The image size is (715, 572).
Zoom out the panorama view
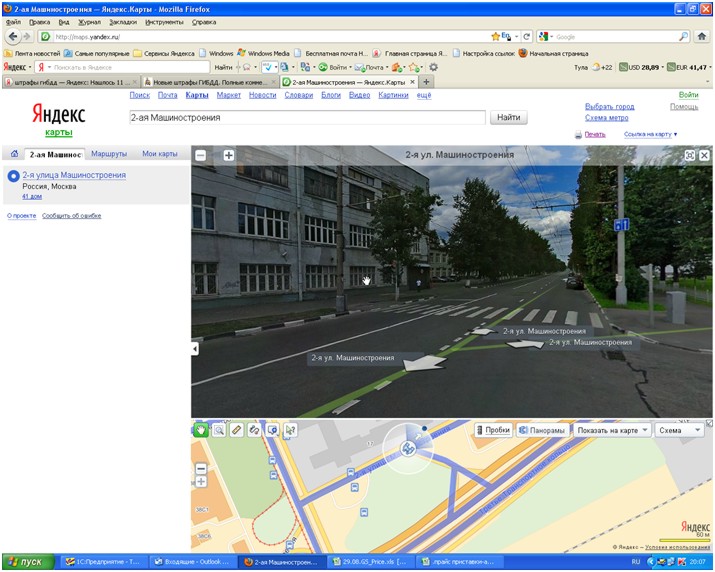(x=200, y=156)
